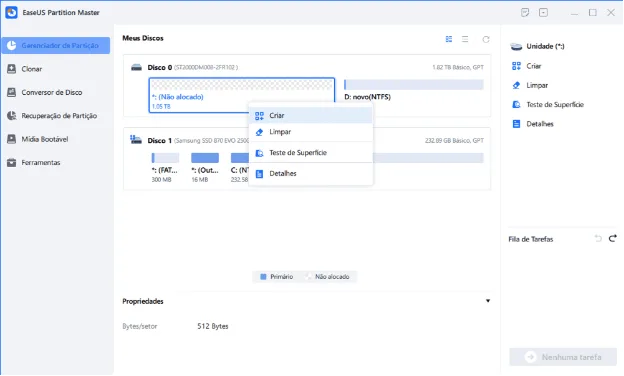This screenshot has height=376, width=624.
Task: Click the undo arrow in Fila de Tarefas
Action: [x=598, y=239]
